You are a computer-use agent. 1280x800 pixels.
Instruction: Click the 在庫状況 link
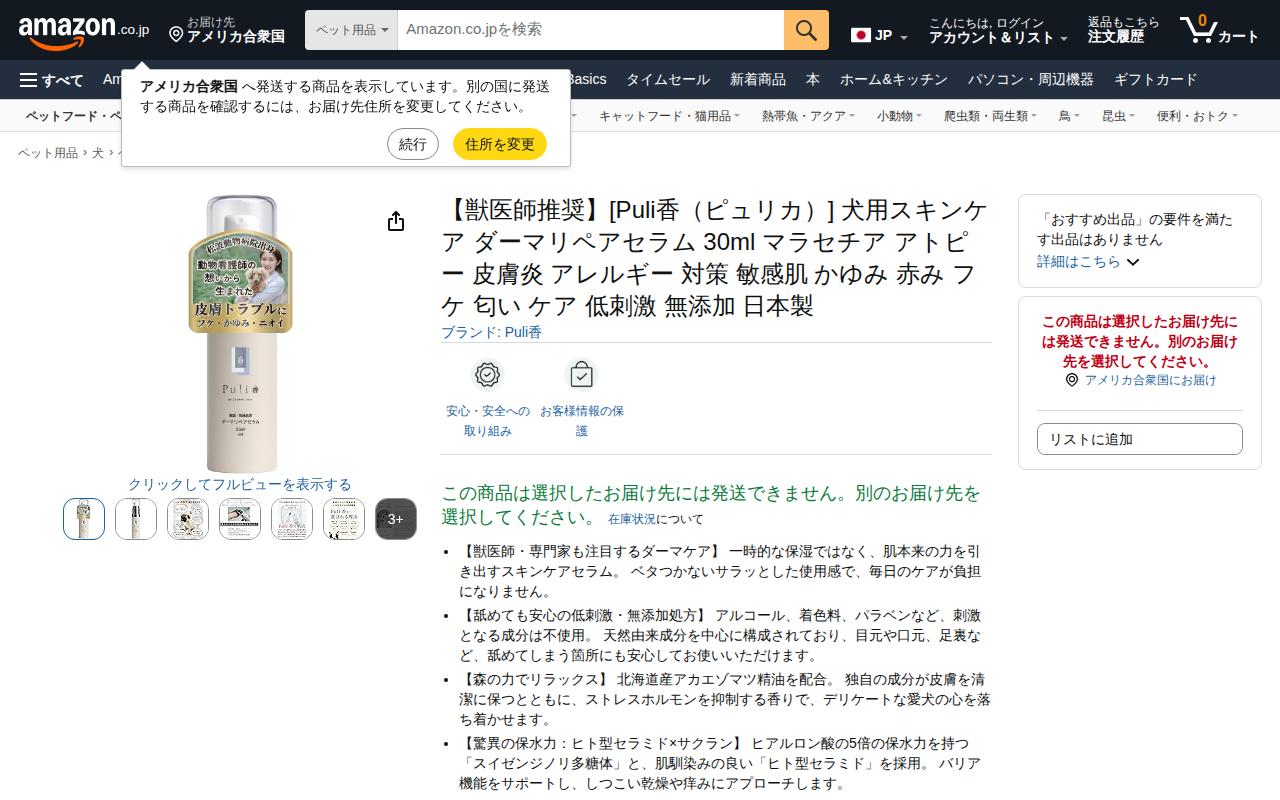click(x=632, y=519)
